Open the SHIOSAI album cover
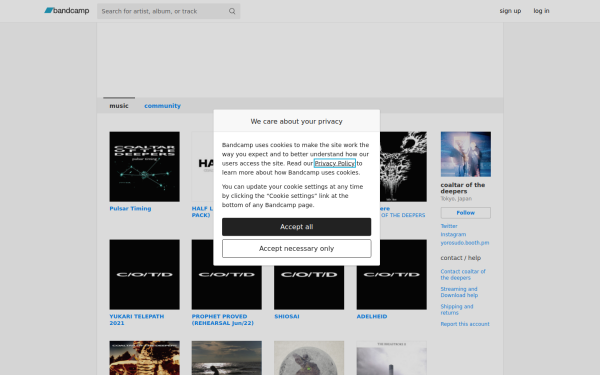This screenshot has height=375, width=600. point(309,288)
